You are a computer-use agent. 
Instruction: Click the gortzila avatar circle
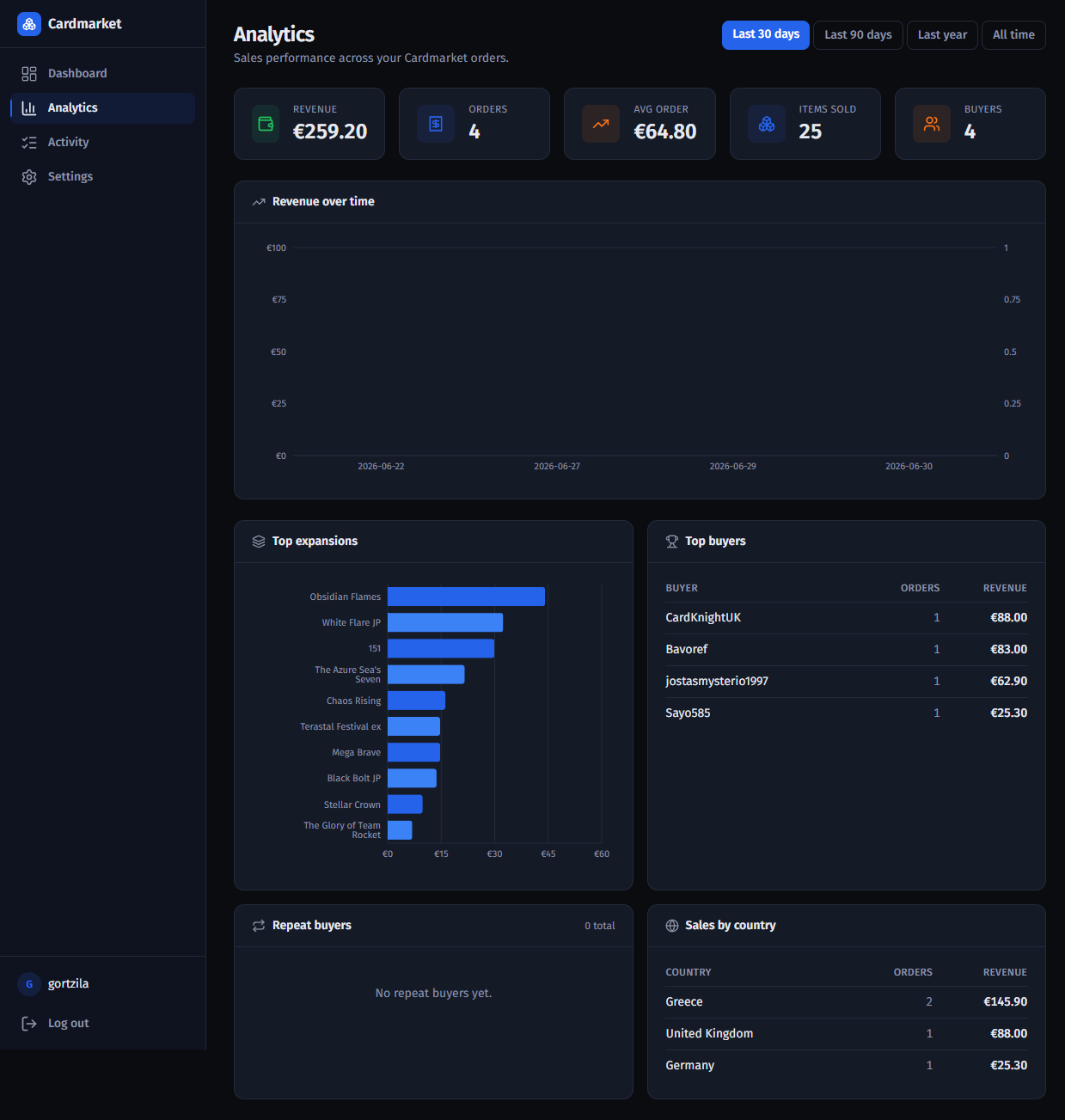pyautogui.click(x=29, y=984)
